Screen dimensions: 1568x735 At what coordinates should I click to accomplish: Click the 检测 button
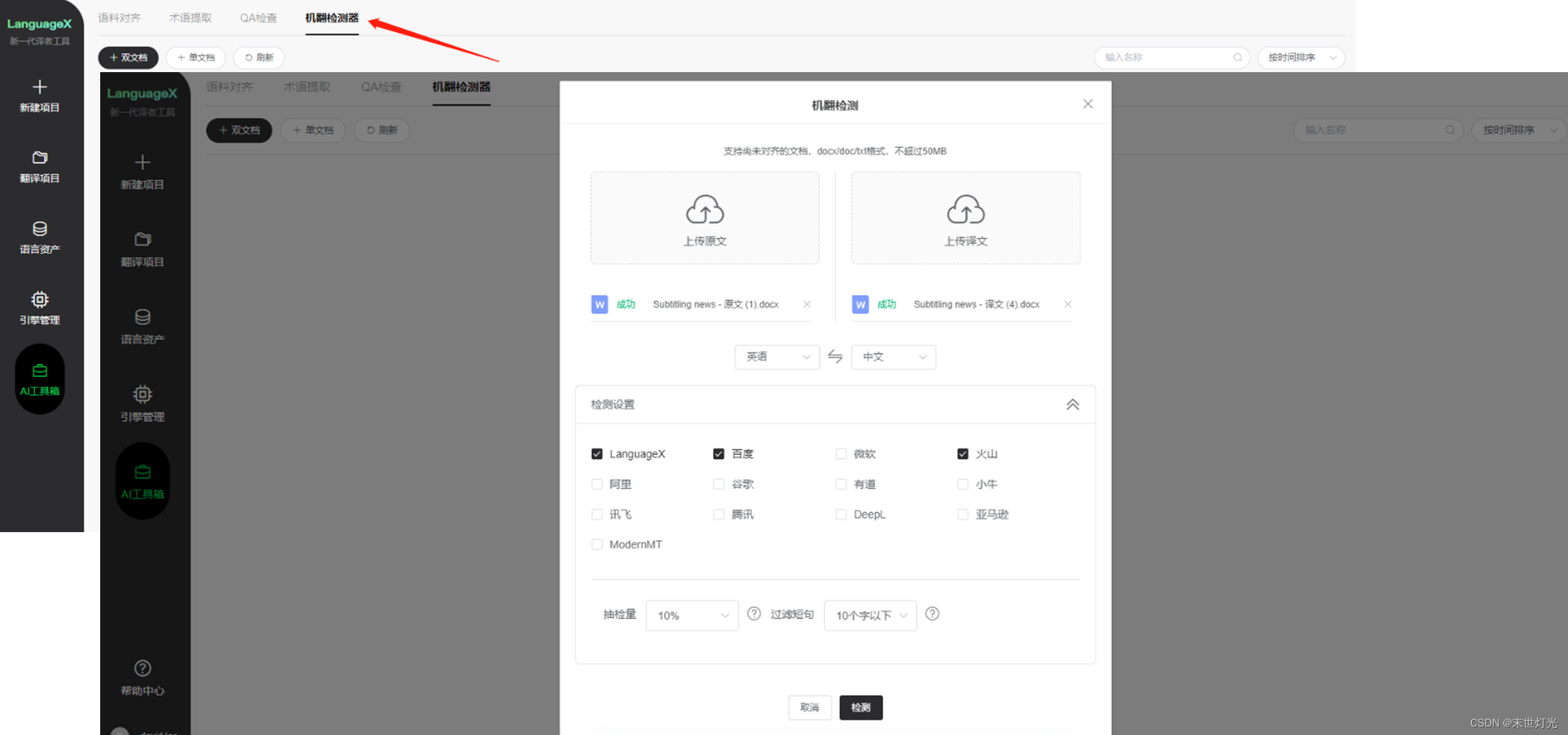click(x=860, y=707)
